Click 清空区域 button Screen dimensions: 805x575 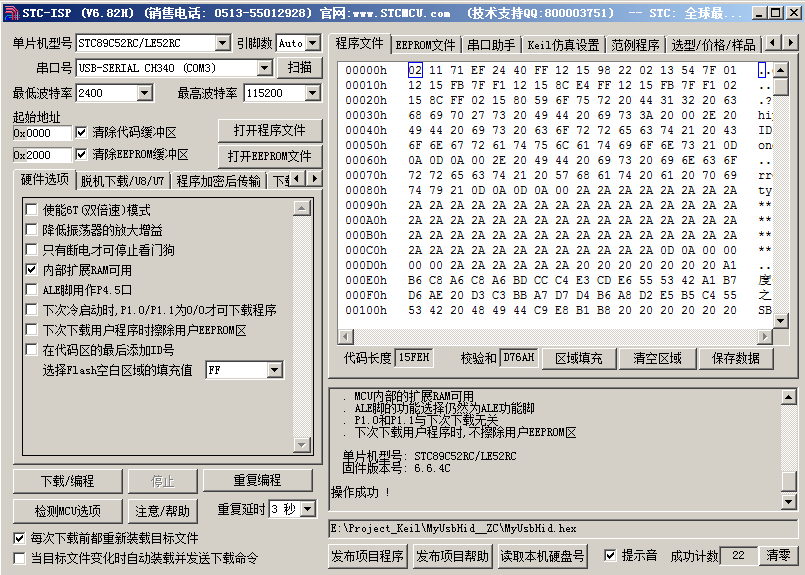pyautogui.click(x=658, y=358)
